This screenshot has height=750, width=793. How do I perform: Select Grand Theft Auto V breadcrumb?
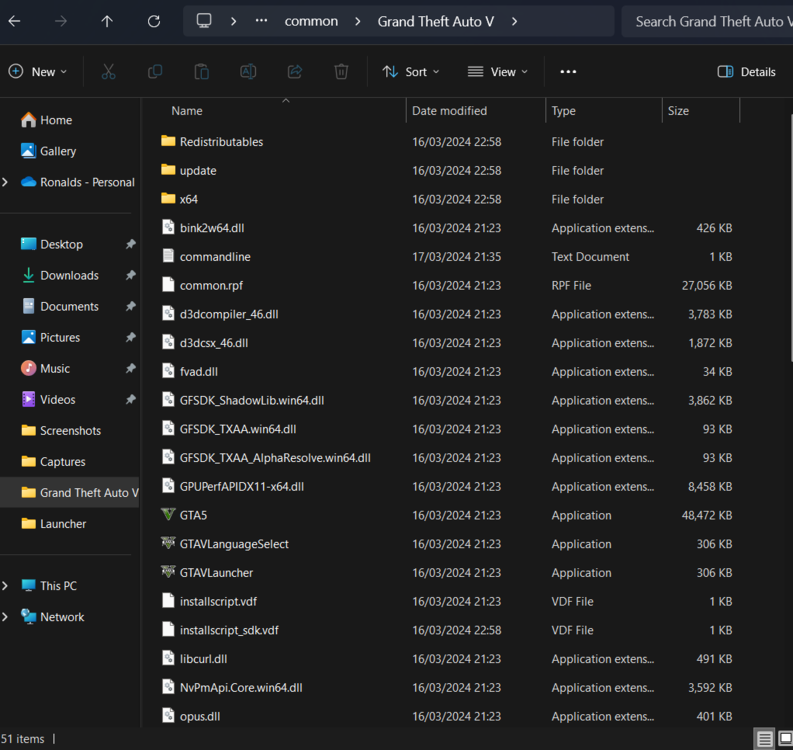(435, 21)
